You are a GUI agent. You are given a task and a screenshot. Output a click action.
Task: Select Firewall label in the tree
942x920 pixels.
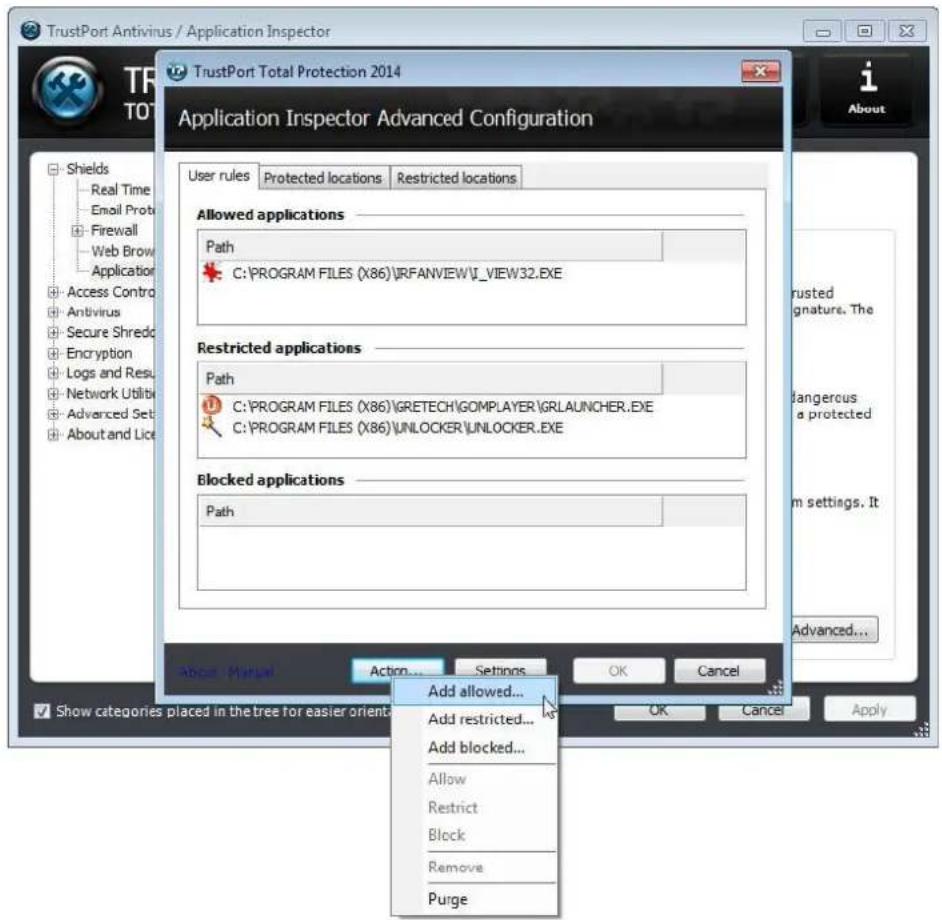114,231
